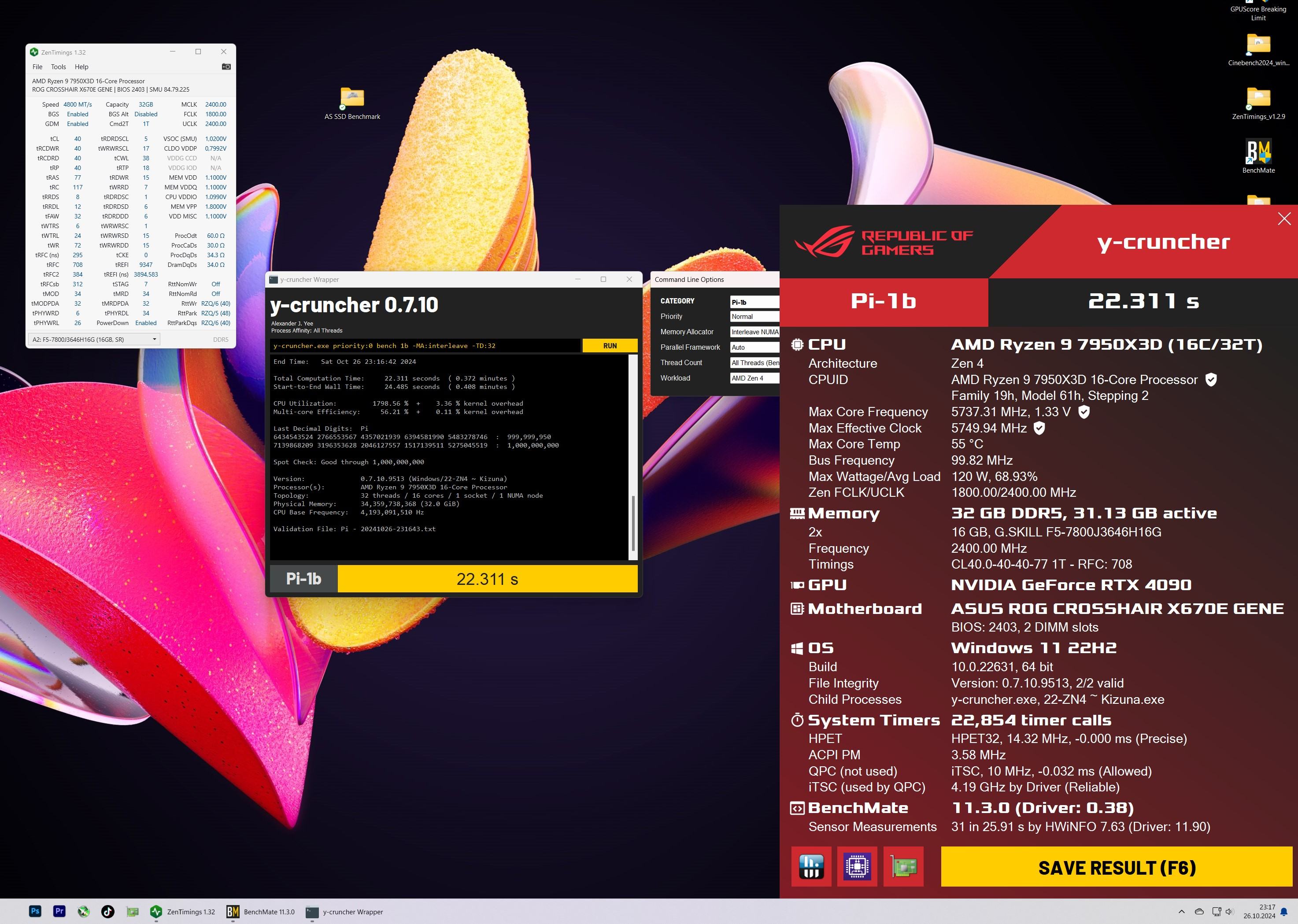Open Premiere Pro from the taskbar

coord(59,911)
